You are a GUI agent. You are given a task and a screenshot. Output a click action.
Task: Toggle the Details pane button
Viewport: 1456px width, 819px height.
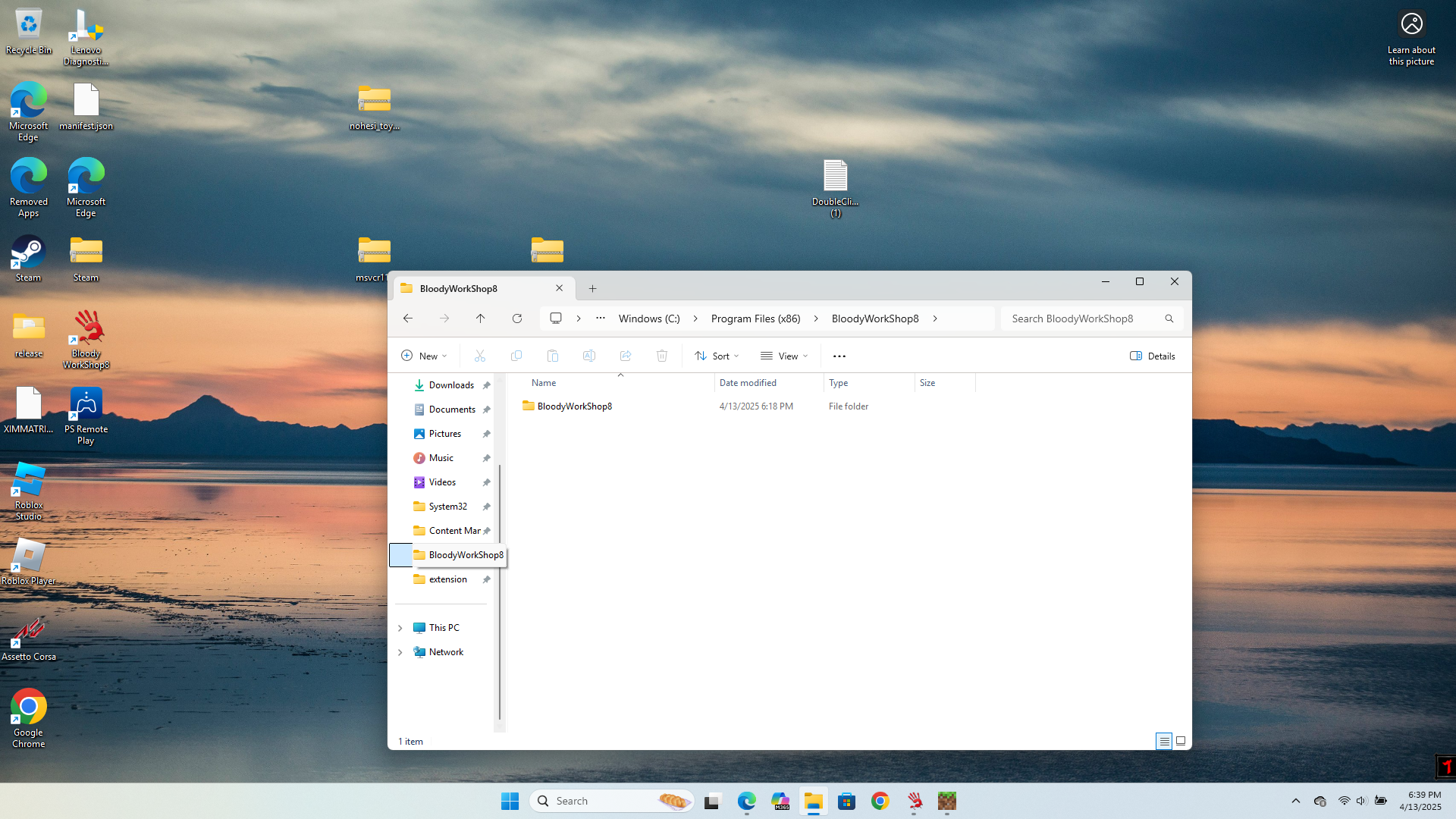(x=1153, y=356)
